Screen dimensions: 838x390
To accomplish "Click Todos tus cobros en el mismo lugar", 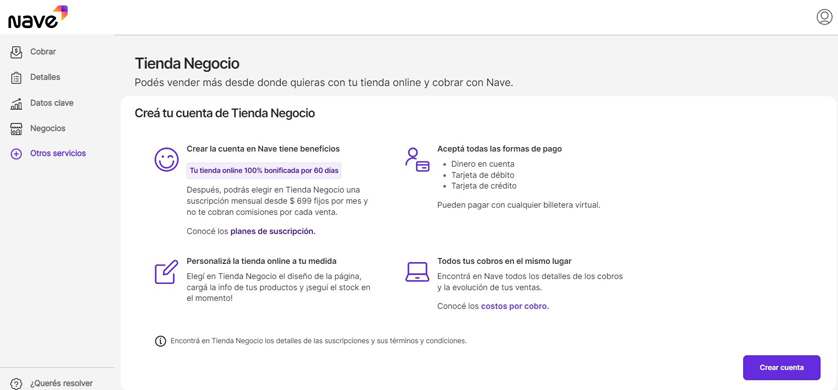I will coord(504,261).
